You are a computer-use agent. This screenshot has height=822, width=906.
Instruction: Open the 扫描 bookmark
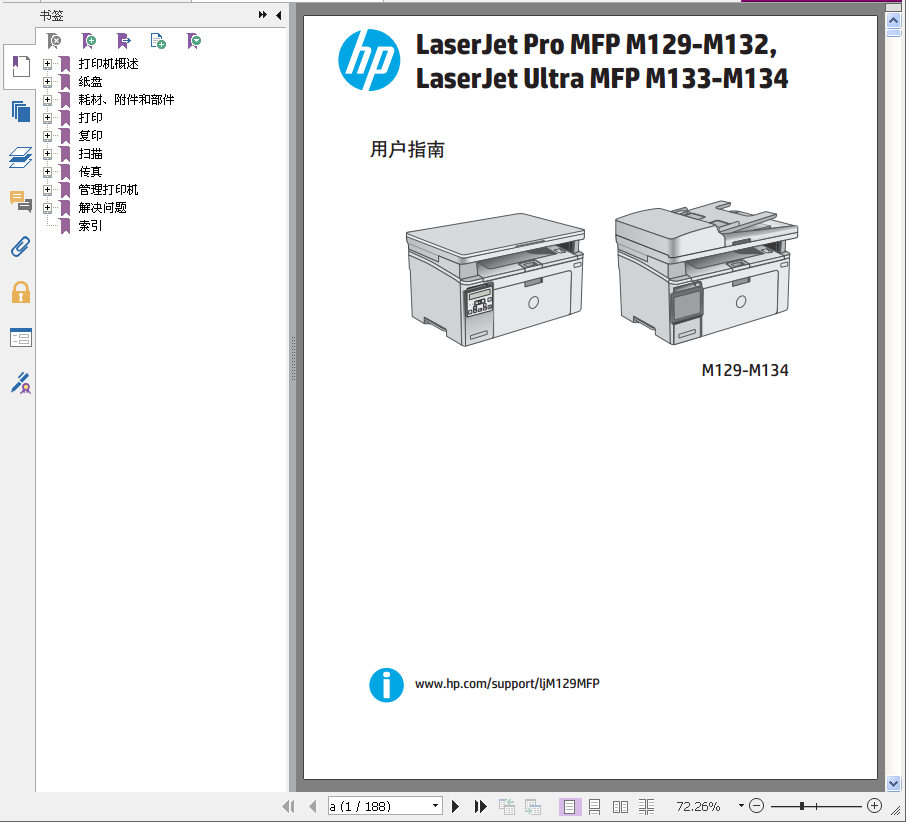click(91, 154)
